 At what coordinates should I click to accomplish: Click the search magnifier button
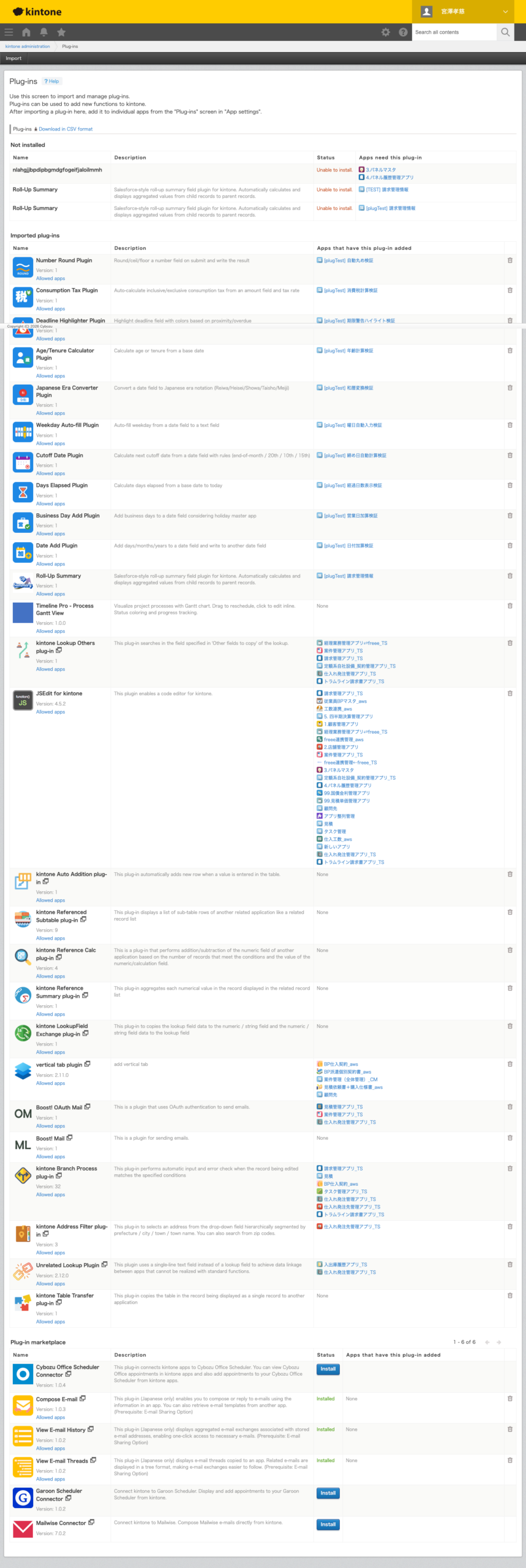[505, 32]
